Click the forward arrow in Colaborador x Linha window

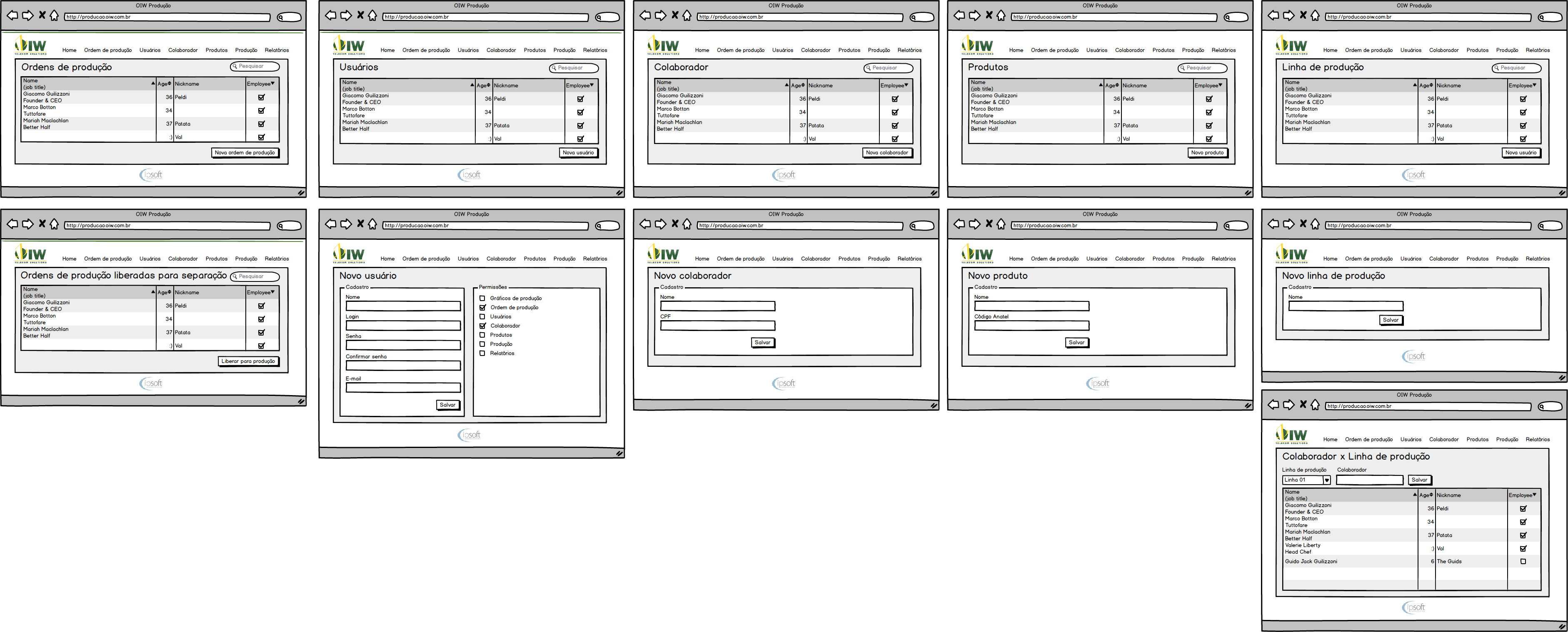click(1288, 405)
